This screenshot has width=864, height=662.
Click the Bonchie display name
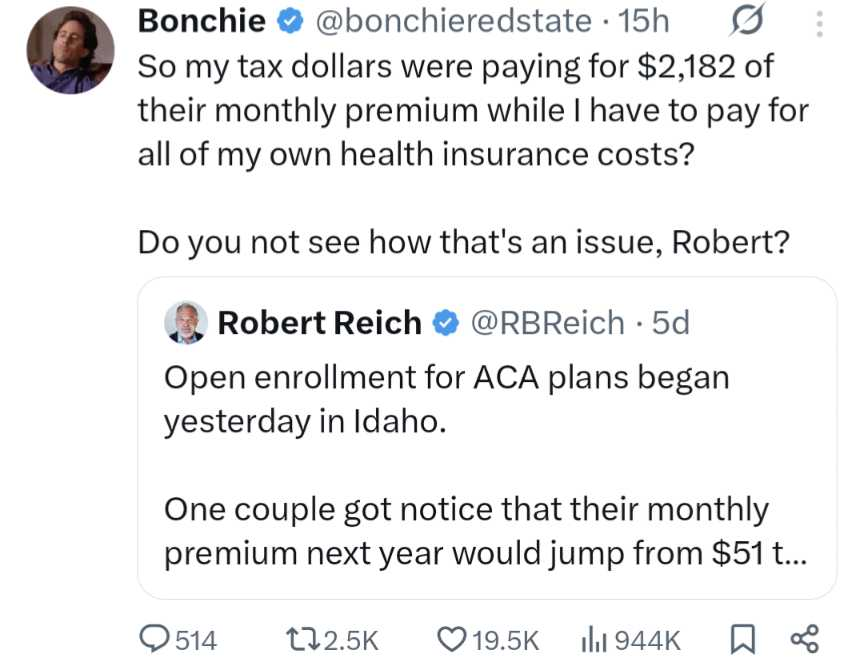click(x=201, y=20)
